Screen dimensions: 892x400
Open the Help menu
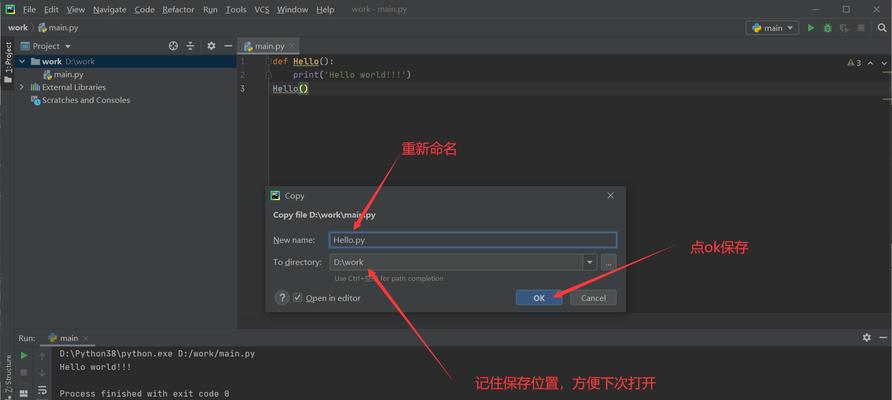click(325, 10)
